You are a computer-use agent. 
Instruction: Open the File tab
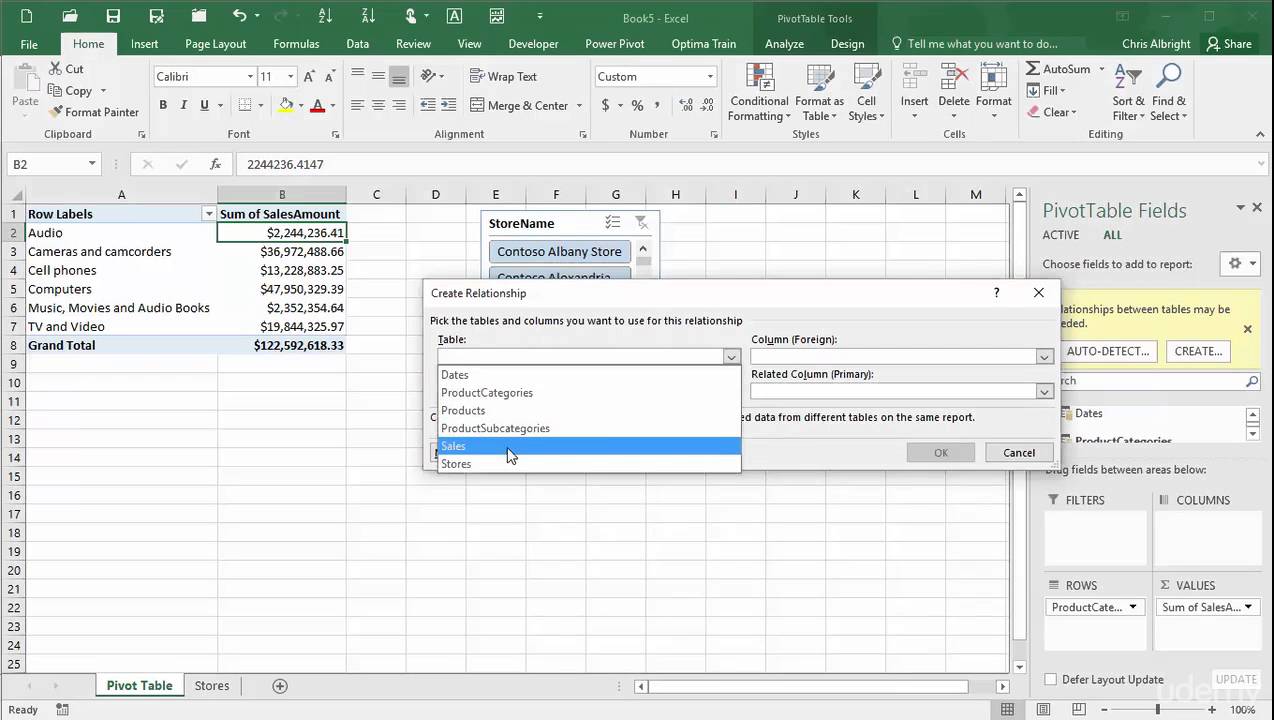click(29, 44)
